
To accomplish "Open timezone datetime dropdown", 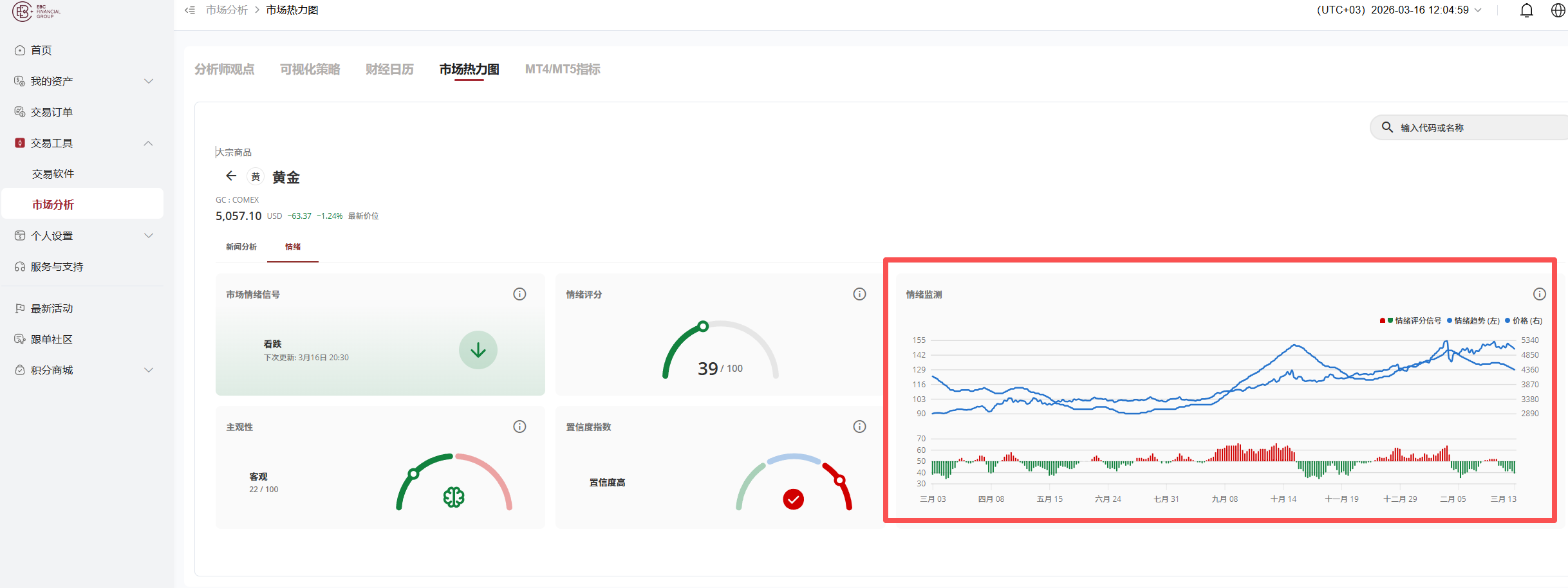I will tap(1399, 10).
